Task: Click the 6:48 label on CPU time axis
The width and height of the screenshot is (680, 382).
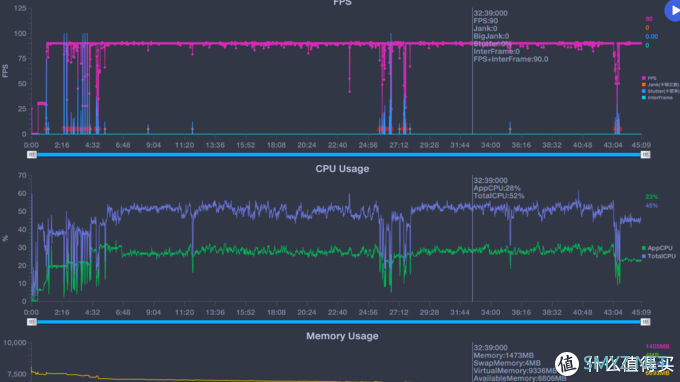Action: (123, 312)
